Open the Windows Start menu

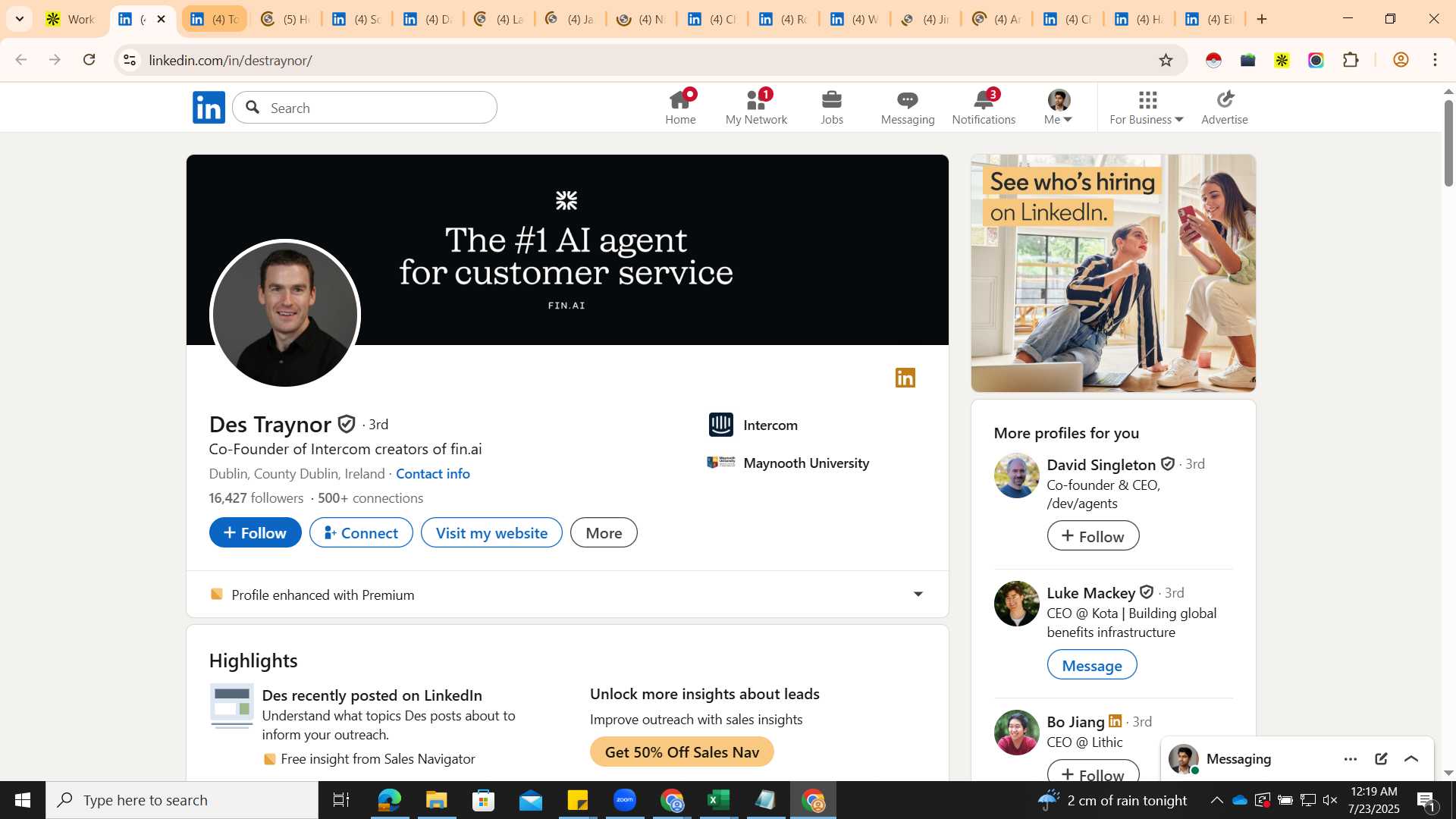point(22,800)
